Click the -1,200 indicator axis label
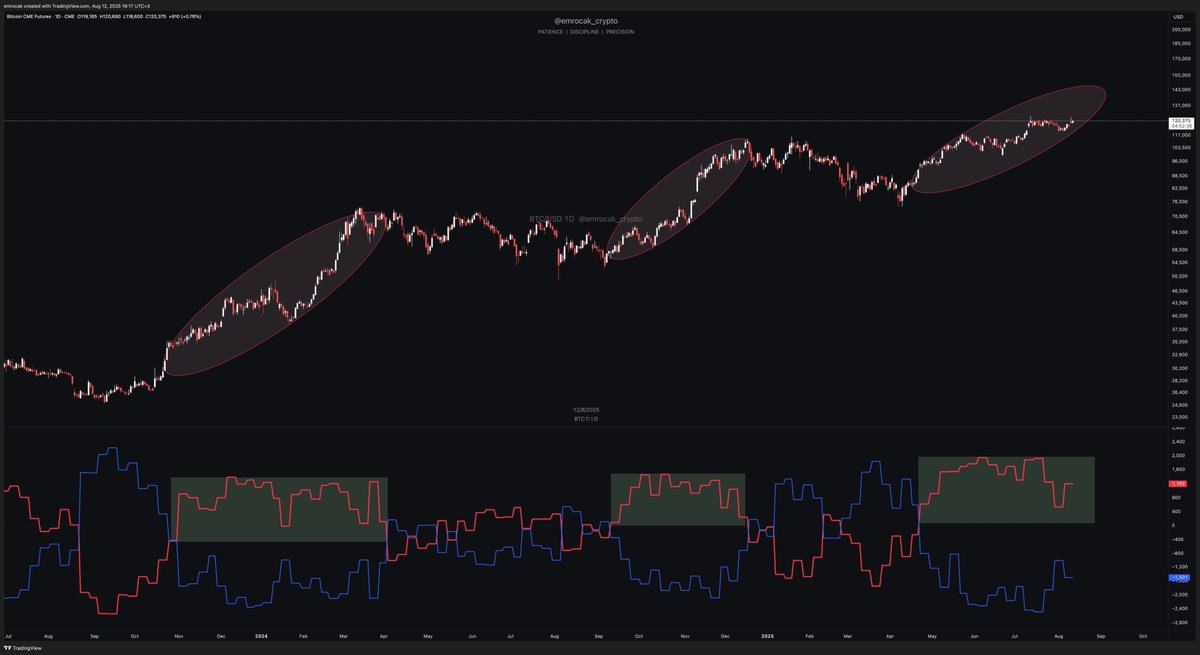This screenshot has width=1200, height=655. (1180, 566)
